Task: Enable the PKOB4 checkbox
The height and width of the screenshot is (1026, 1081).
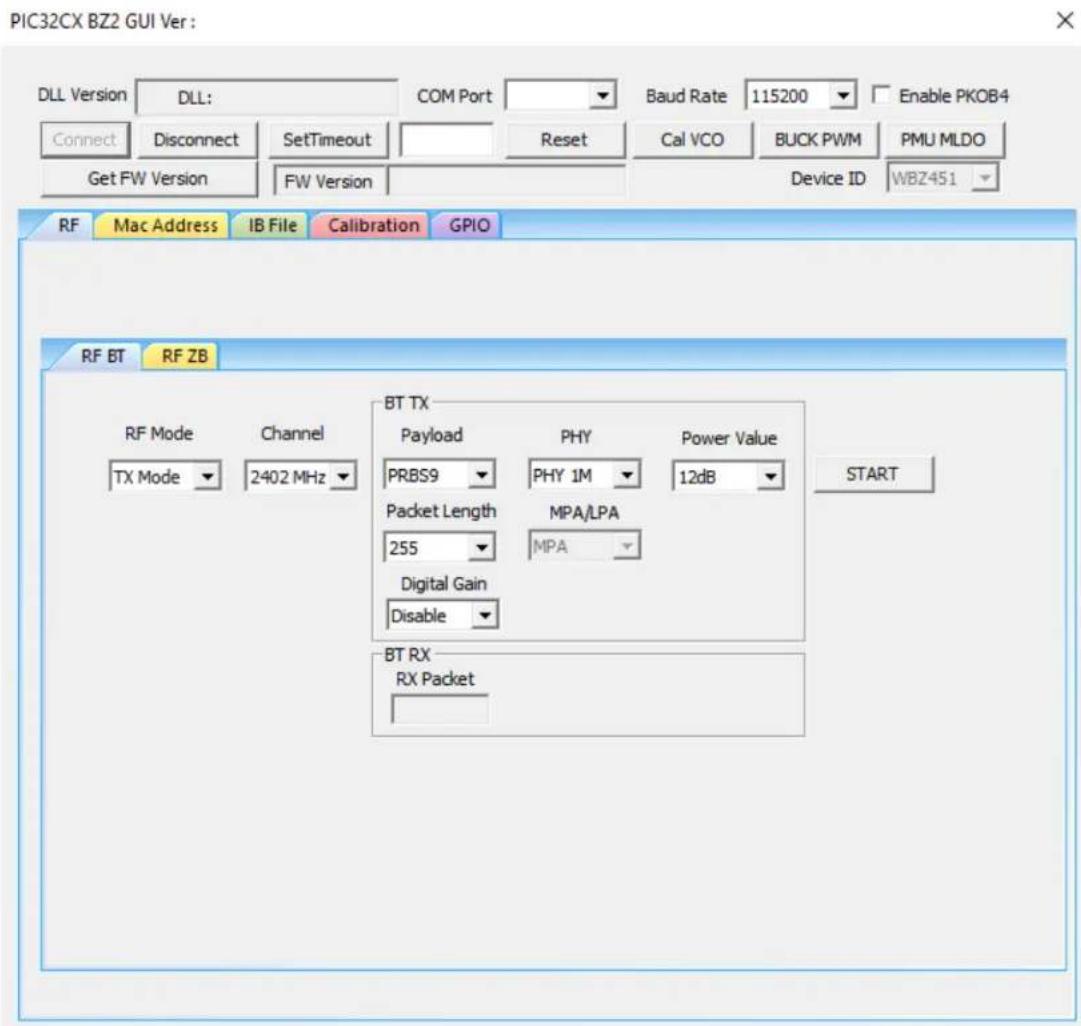Action: click(880, 94)
